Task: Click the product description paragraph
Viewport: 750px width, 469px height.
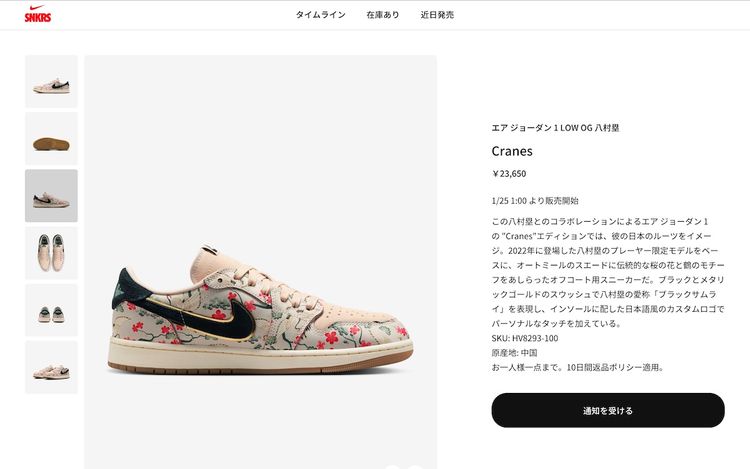Action: point(608,272)
